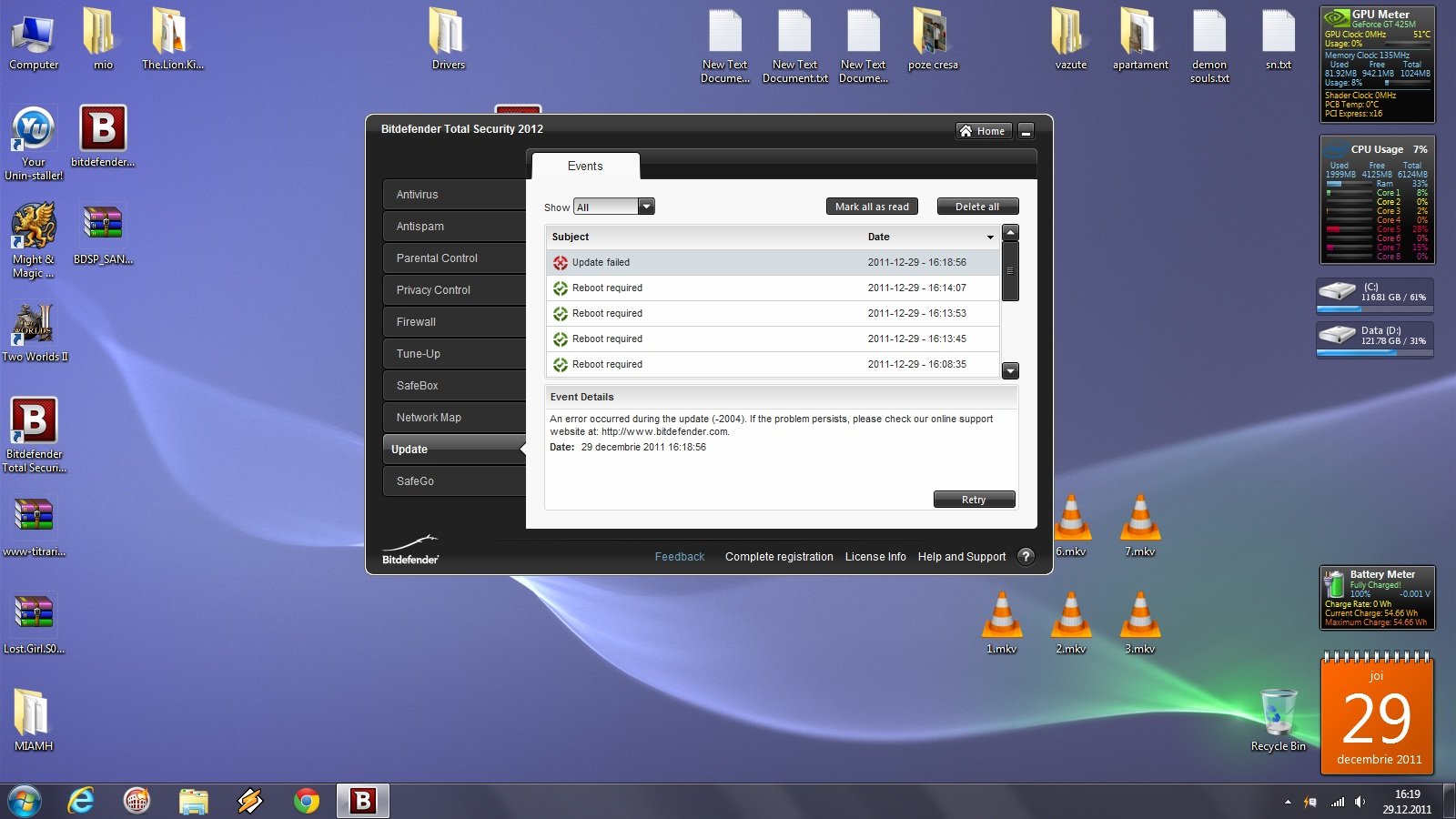Click Complete registration link
The height and width of the screenshot is (819, 1456).
point(779,557)
